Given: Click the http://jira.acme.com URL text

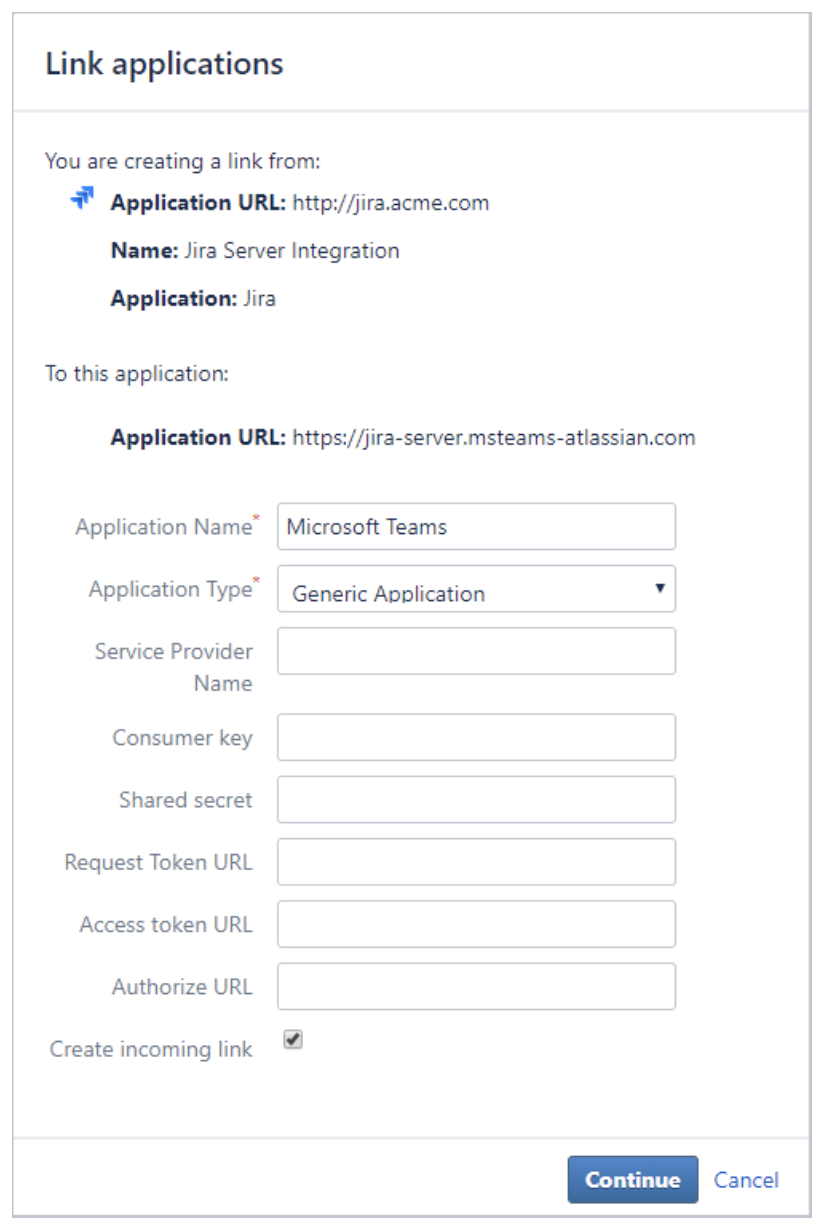Looking at the screenshot, I should tap(390, 203).
